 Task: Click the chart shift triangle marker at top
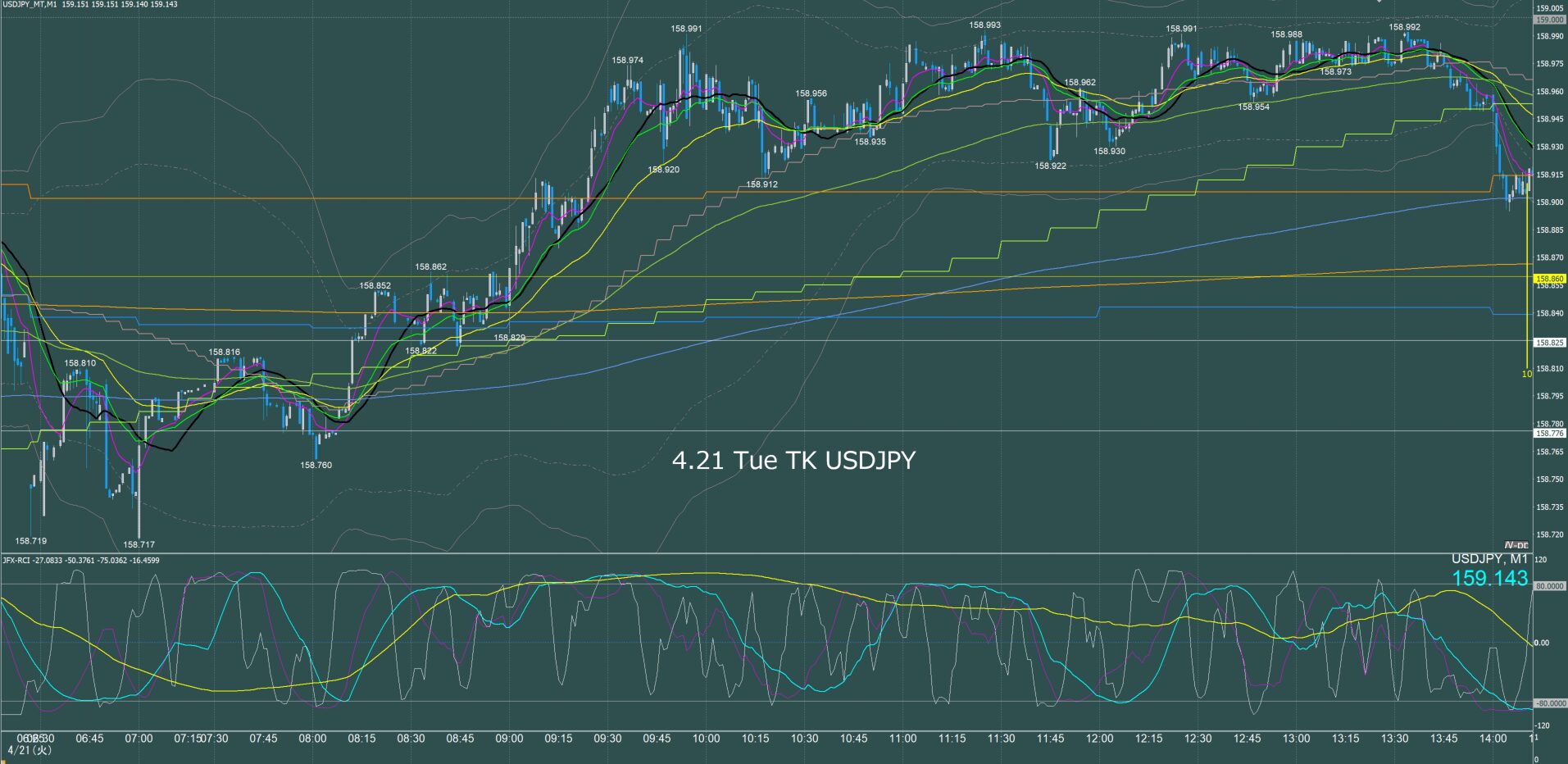[1379, 2]
